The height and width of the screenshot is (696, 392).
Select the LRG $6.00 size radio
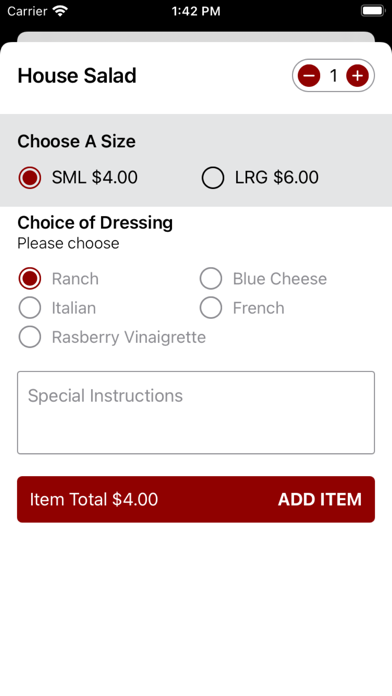tap(213, 178)
